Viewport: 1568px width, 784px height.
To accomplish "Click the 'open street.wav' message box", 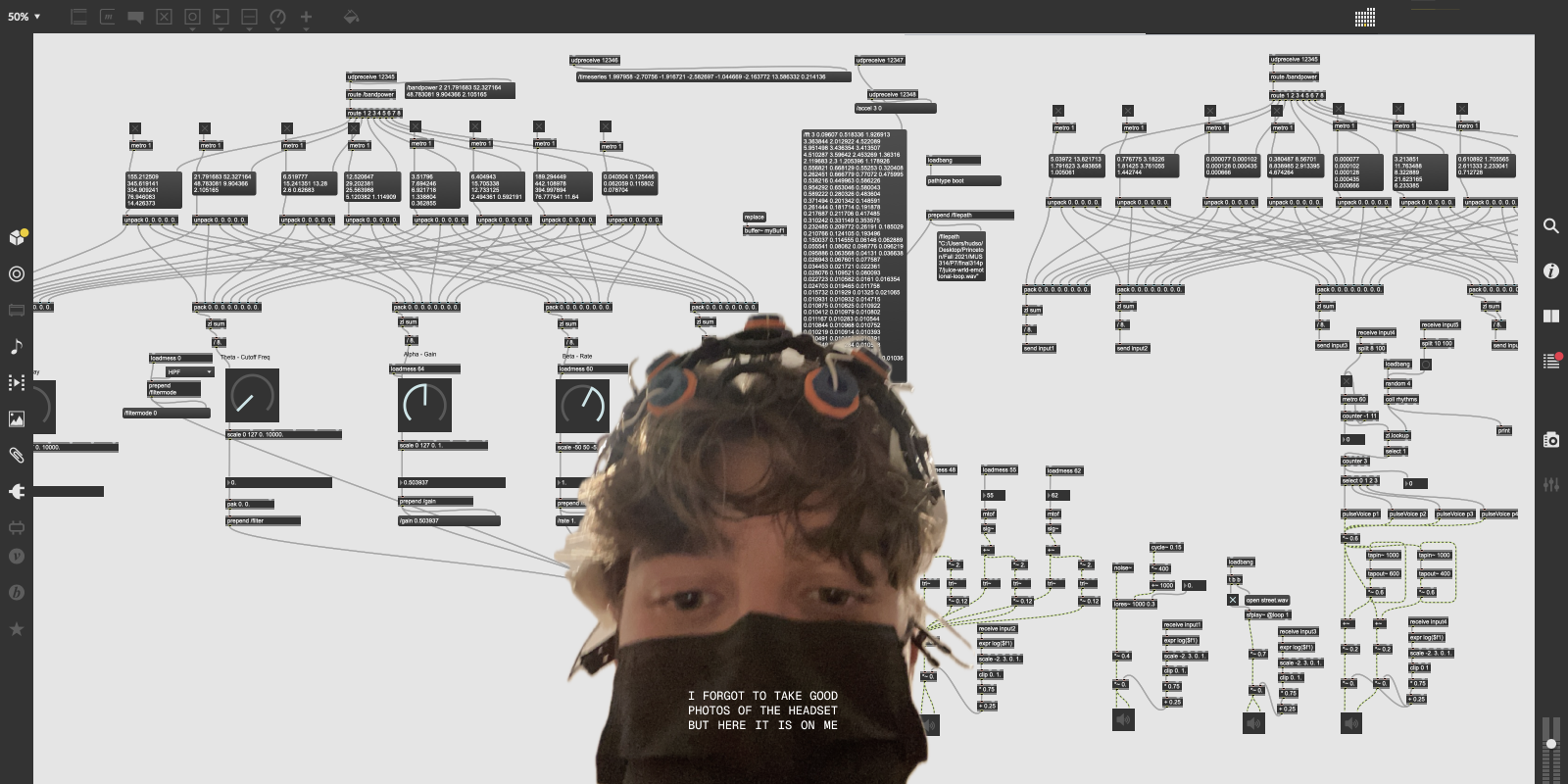I will (x=1267, y=600).
